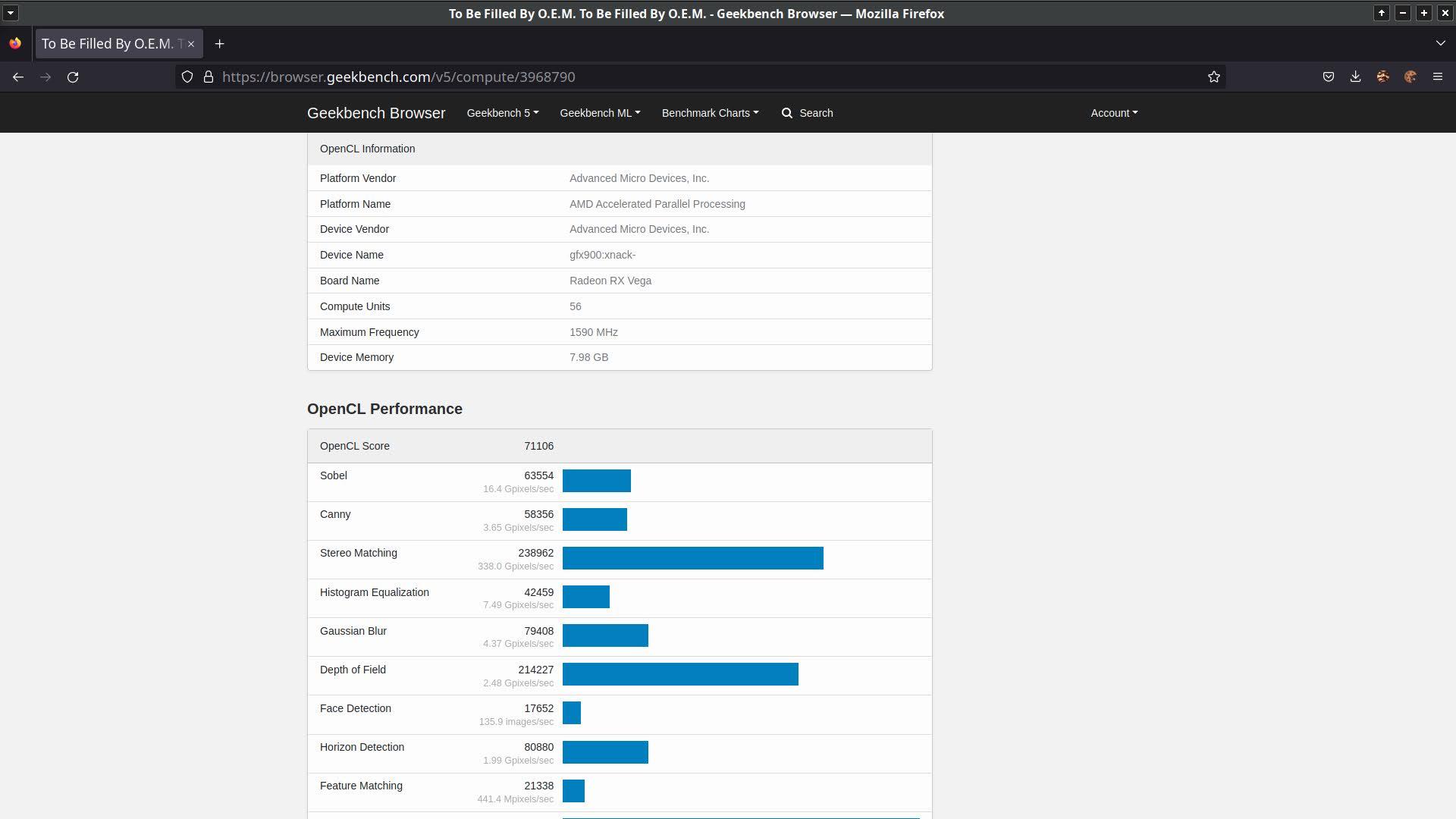Click the Face Detection score 17652
This screenshot has width=1456, height=819.
coord(538,708)
